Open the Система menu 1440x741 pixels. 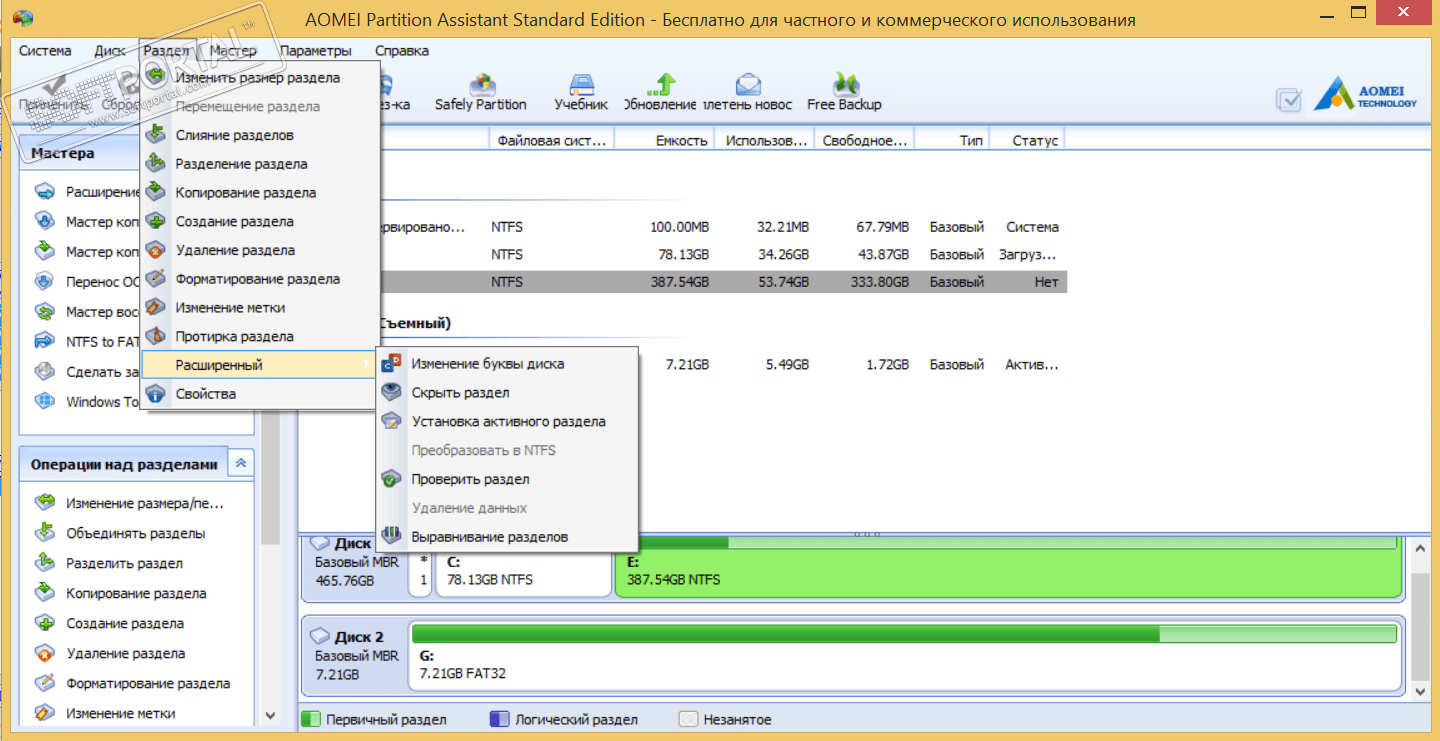(x=45, y=50)
